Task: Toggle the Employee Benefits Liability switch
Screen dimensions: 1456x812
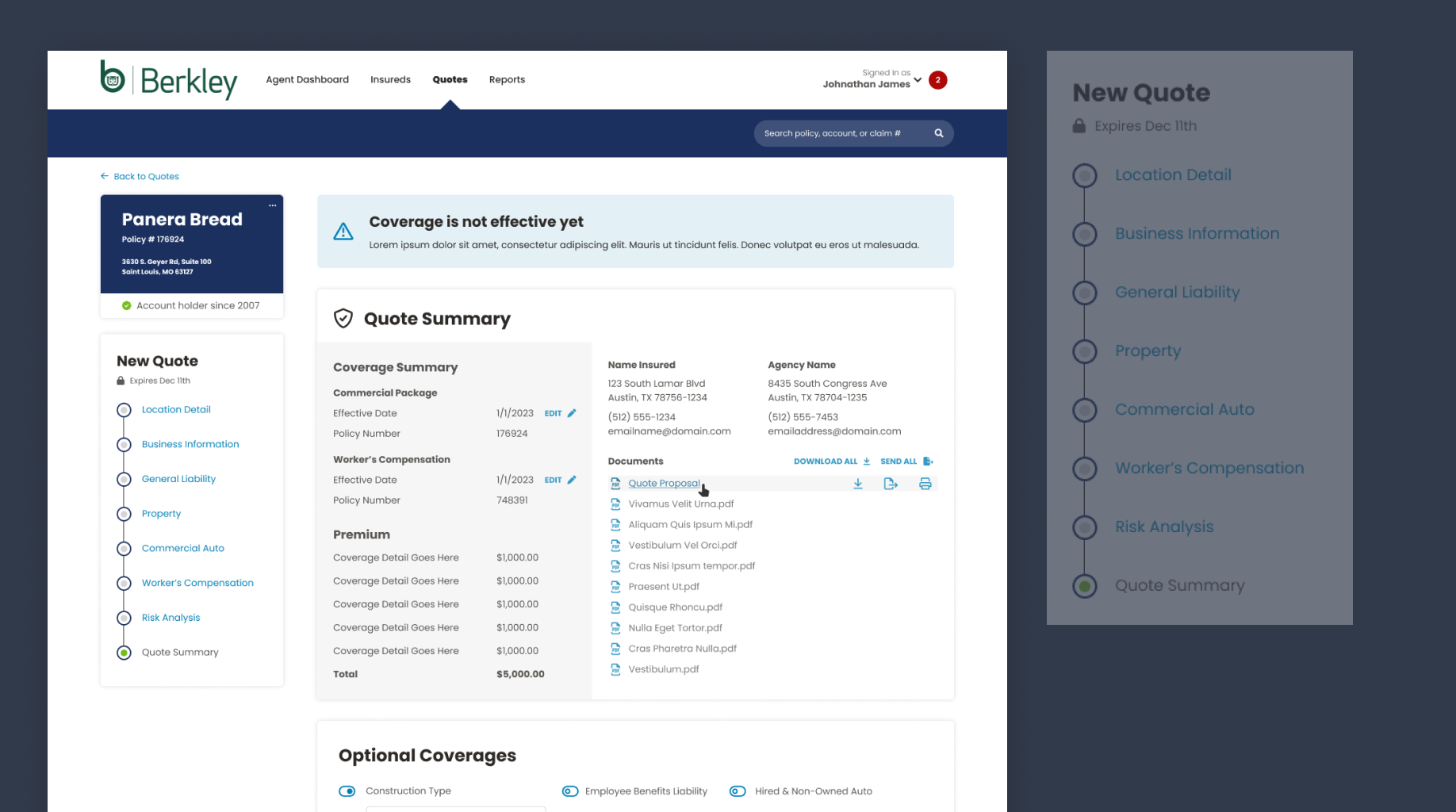Action: (x=570, y=791)
